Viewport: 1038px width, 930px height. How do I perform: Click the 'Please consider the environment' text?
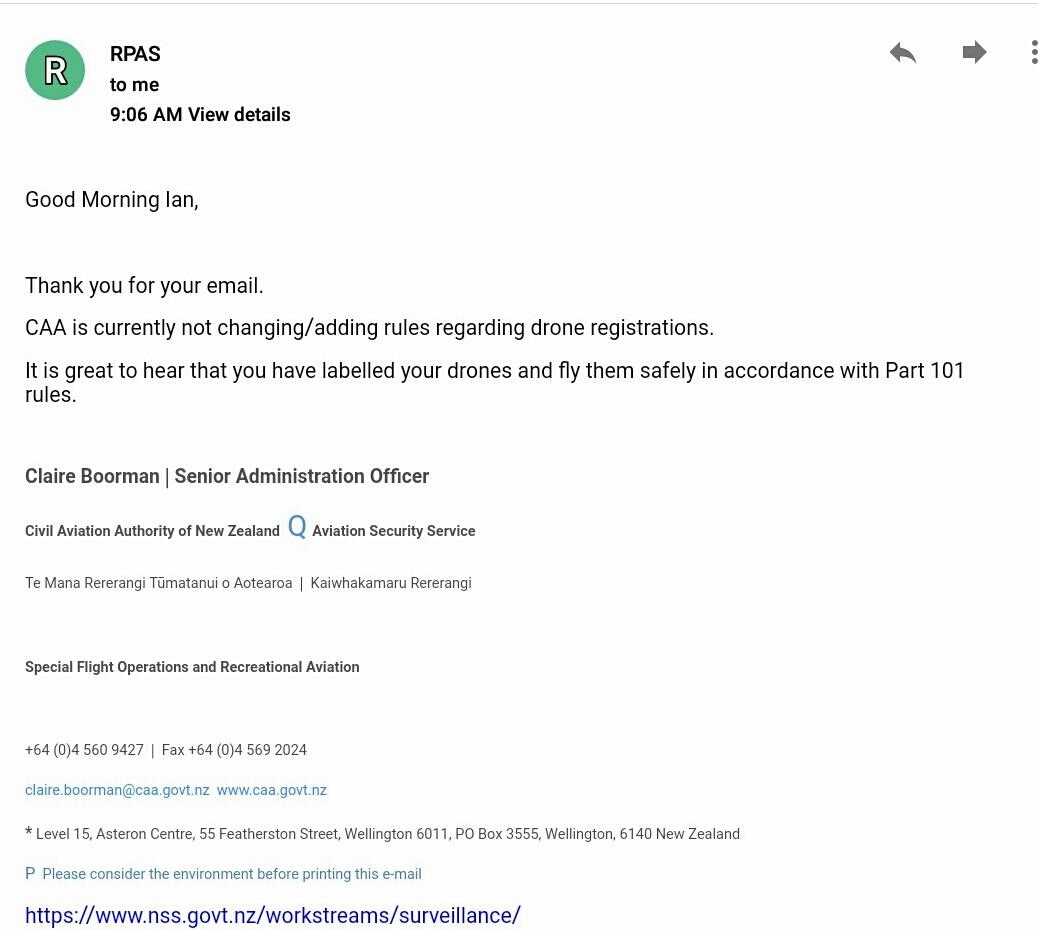(x=232, y=874)
